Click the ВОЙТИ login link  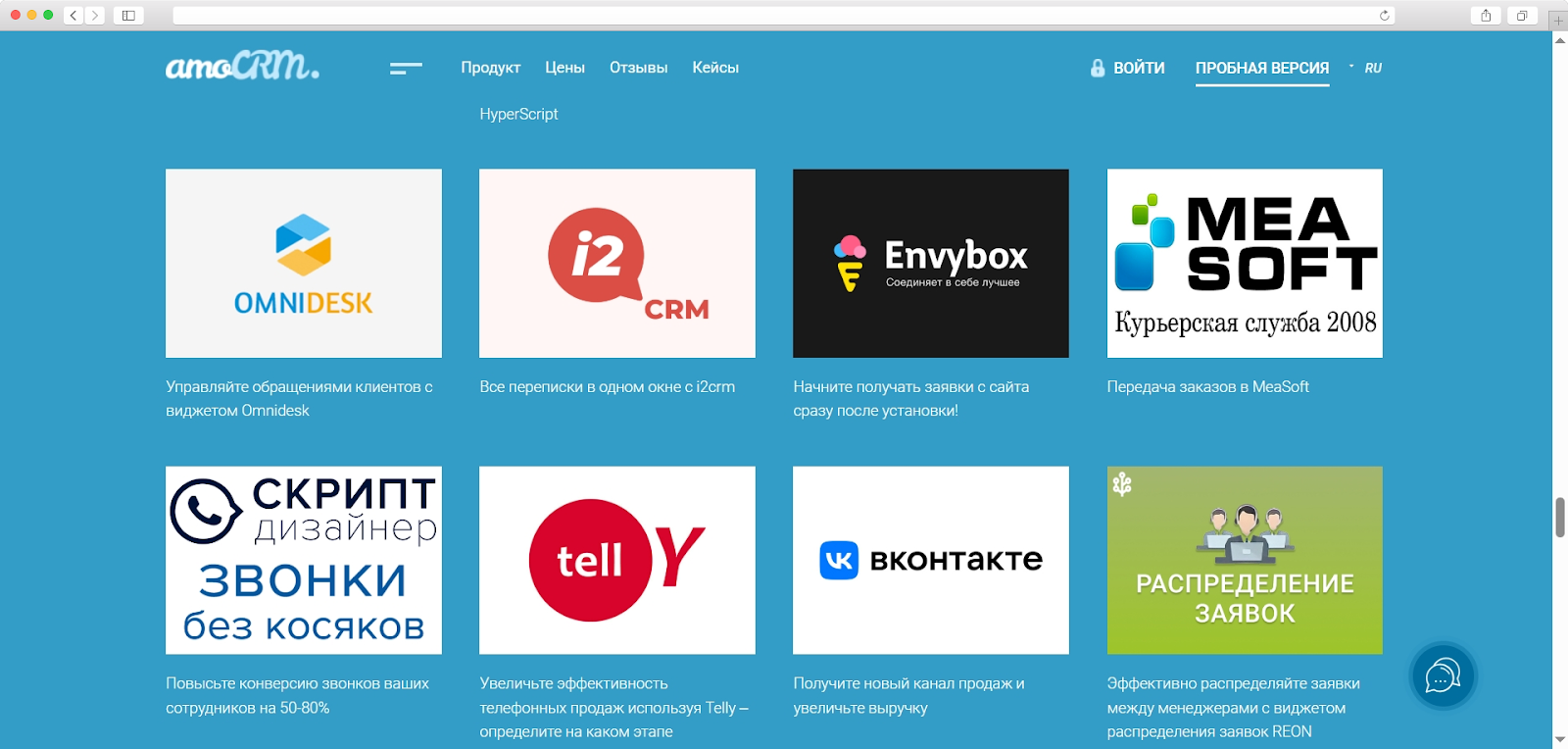tap(1128, 68)
